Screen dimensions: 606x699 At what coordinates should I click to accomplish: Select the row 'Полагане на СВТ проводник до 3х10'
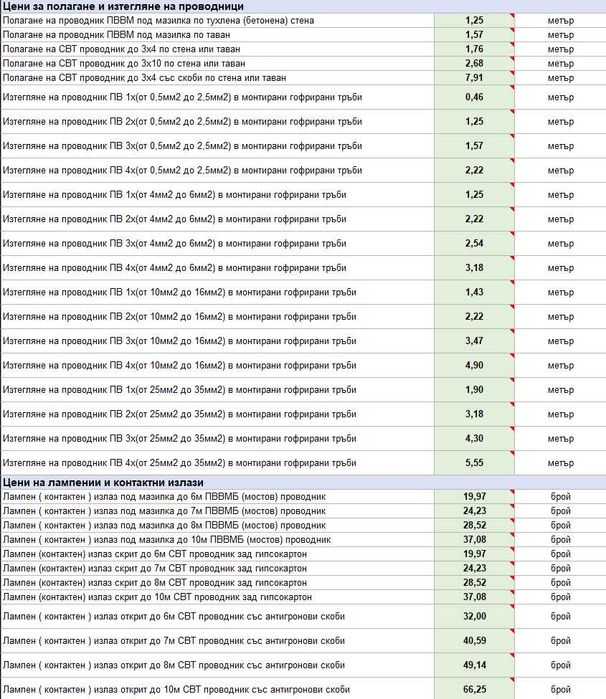point(303,63)
